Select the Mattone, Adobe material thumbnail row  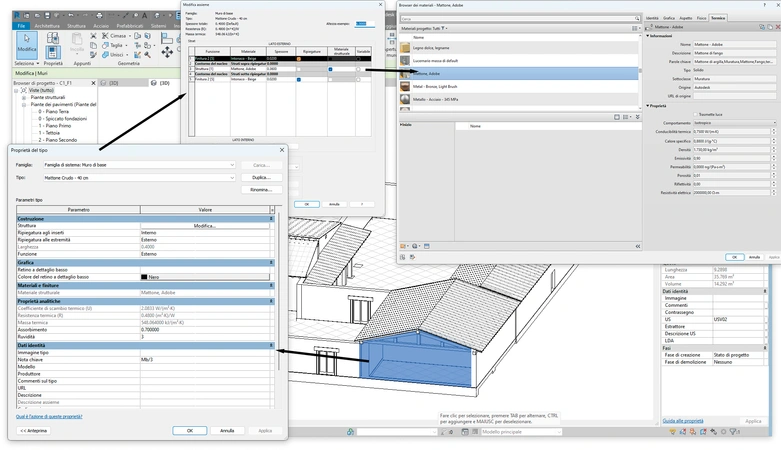[518, 73]
